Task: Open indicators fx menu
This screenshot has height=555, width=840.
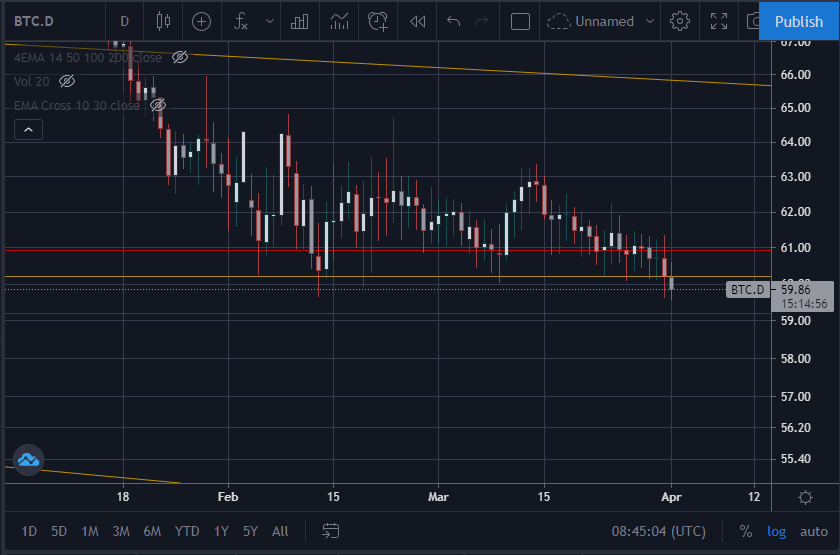Action: click(x=241, y=21)
